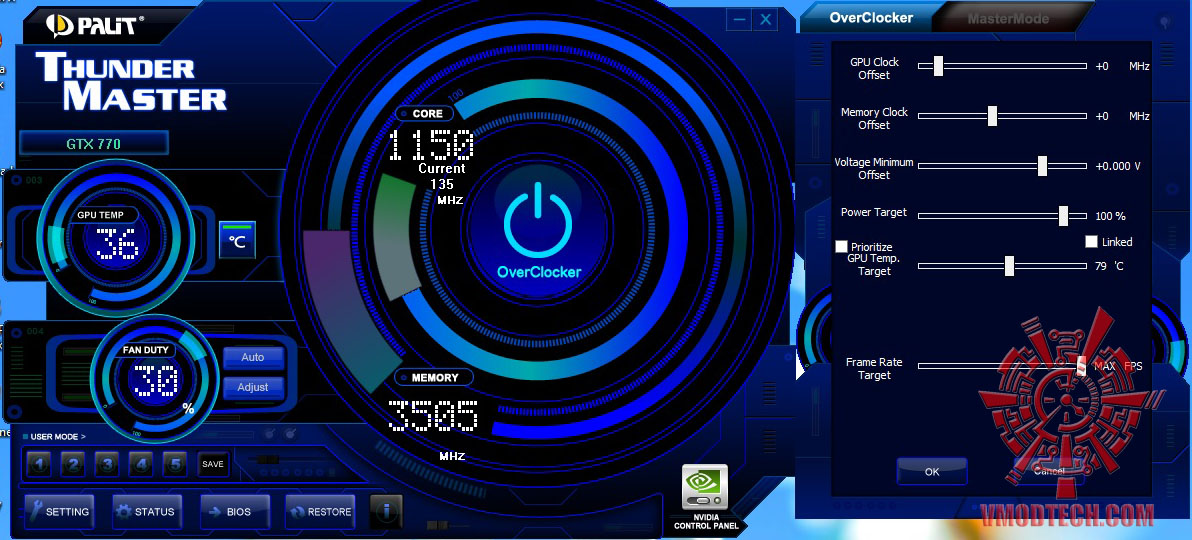
Task: Click the 79 °C temperature target value
Action: tap(1109, 266)
